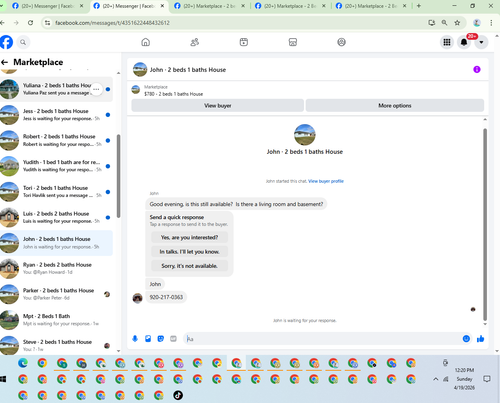500x403 pixels.
Task: Open the emoji picker in message box
Action: [466, 339]
